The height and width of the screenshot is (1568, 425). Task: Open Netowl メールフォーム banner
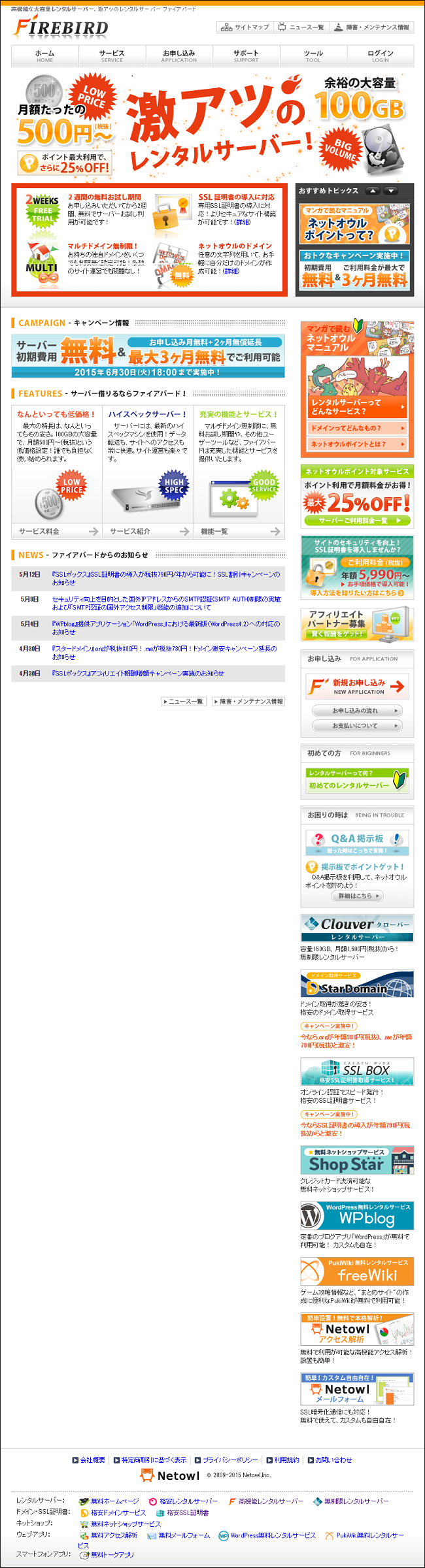357,1389
